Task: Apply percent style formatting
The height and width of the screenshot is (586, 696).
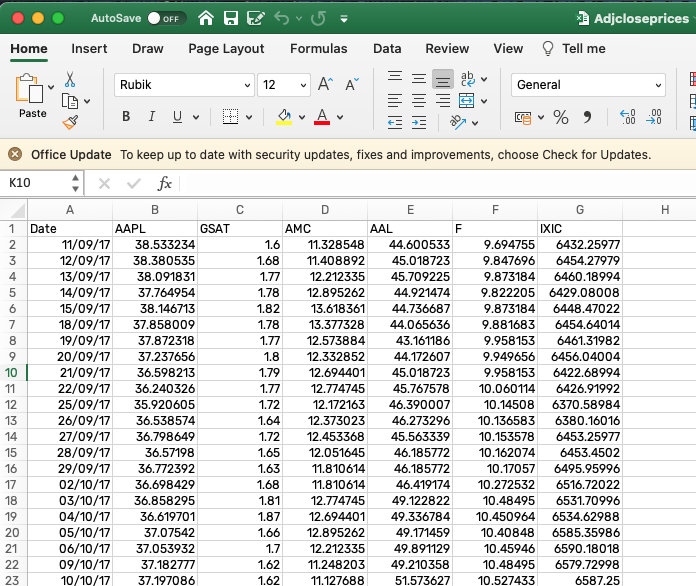Action: coord(560,117)
